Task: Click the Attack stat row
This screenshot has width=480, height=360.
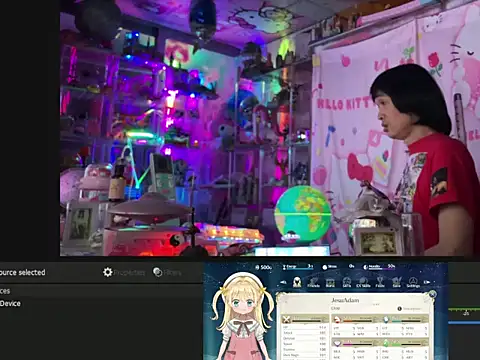Action: 304,333
